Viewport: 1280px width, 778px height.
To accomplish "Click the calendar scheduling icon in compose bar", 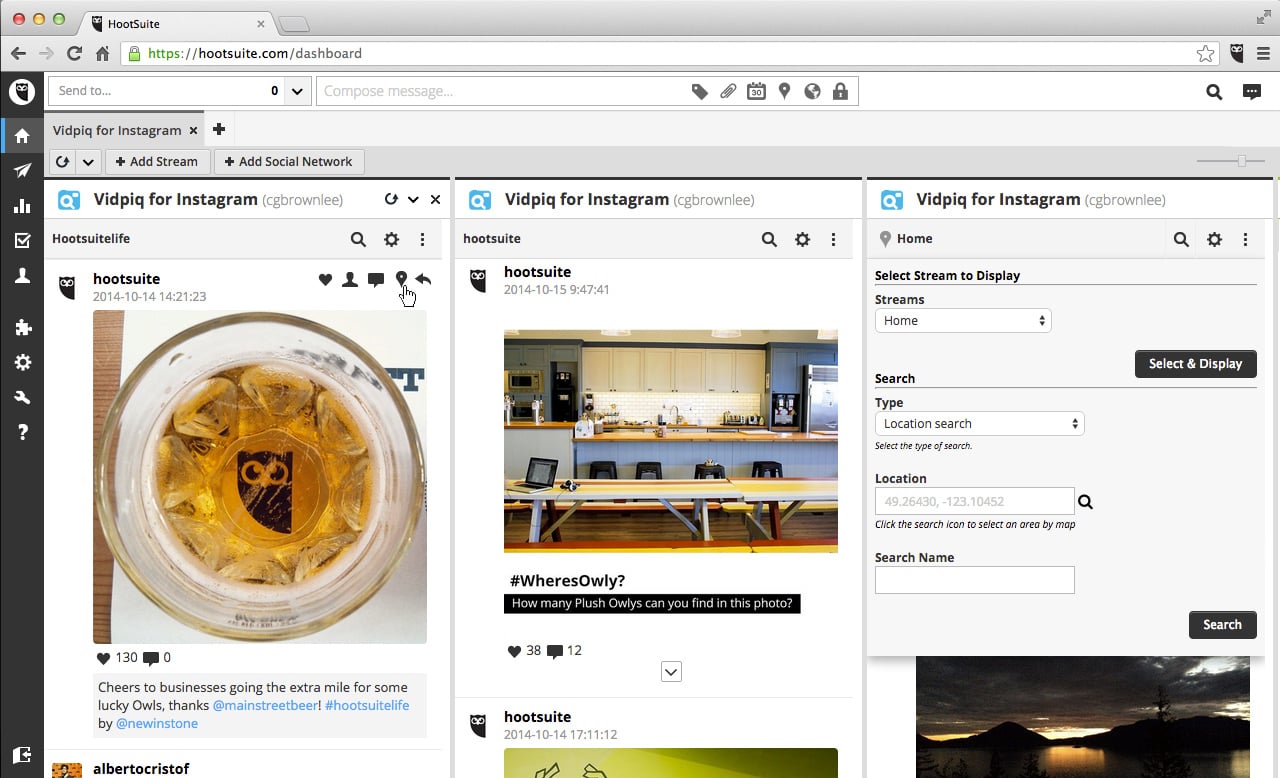I will 756,91.
